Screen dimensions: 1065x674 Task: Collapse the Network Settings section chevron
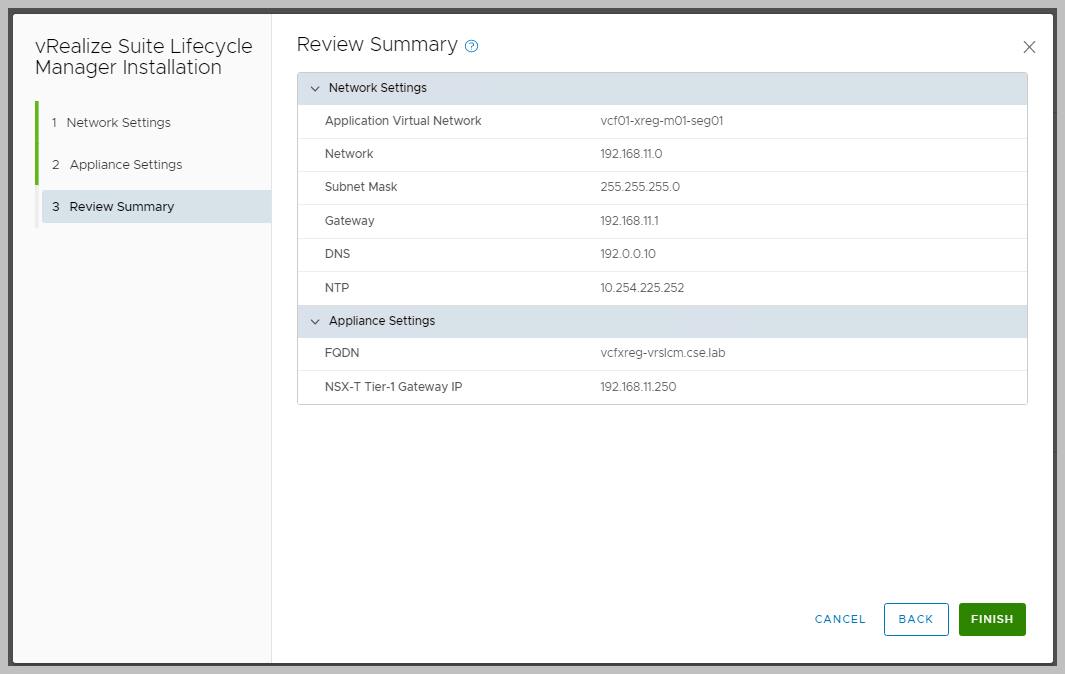pyautogui.click(x=315, y=89)
